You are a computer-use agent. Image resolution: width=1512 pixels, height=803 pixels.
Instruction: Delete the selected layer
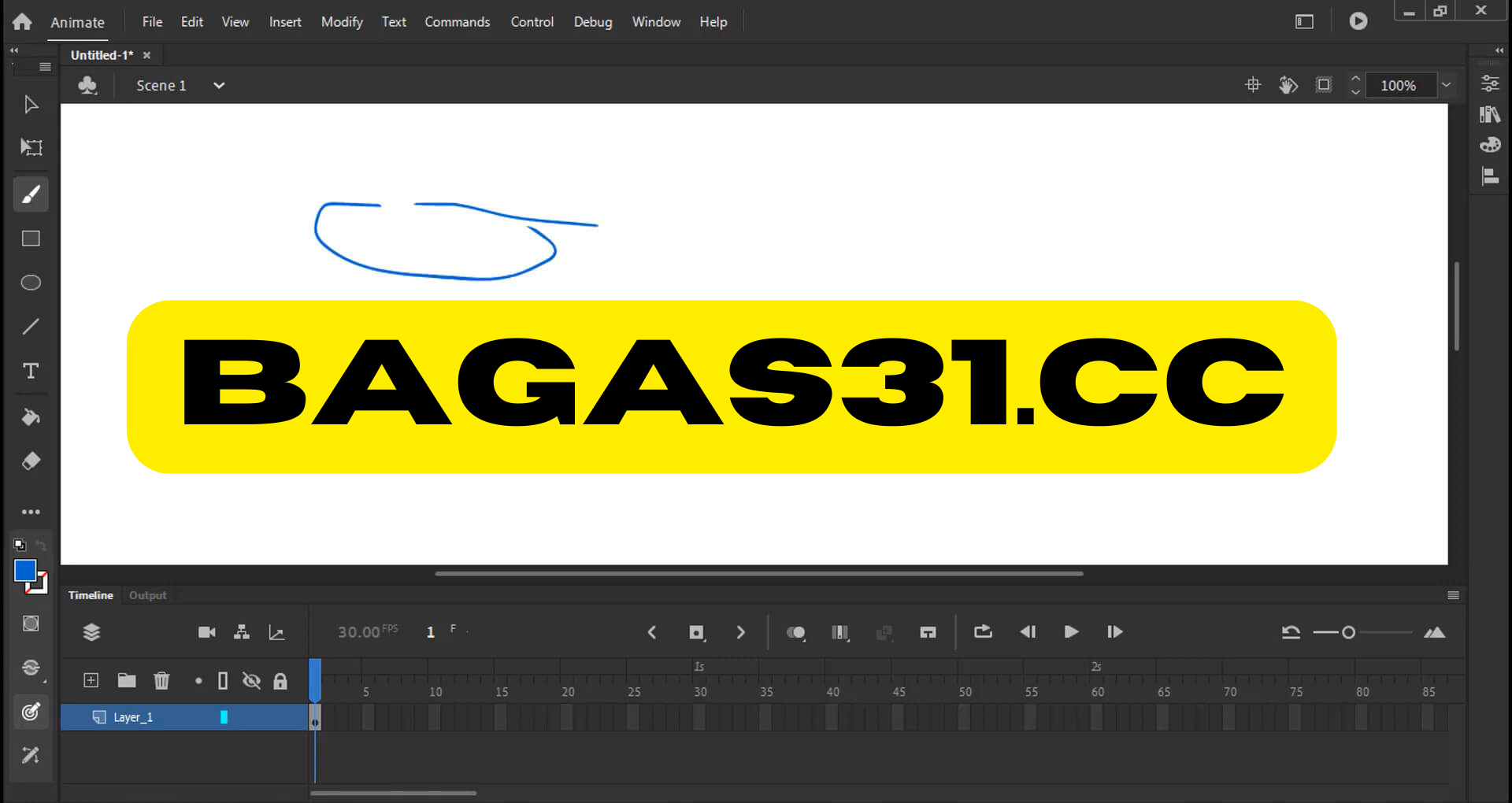point(161,680)
